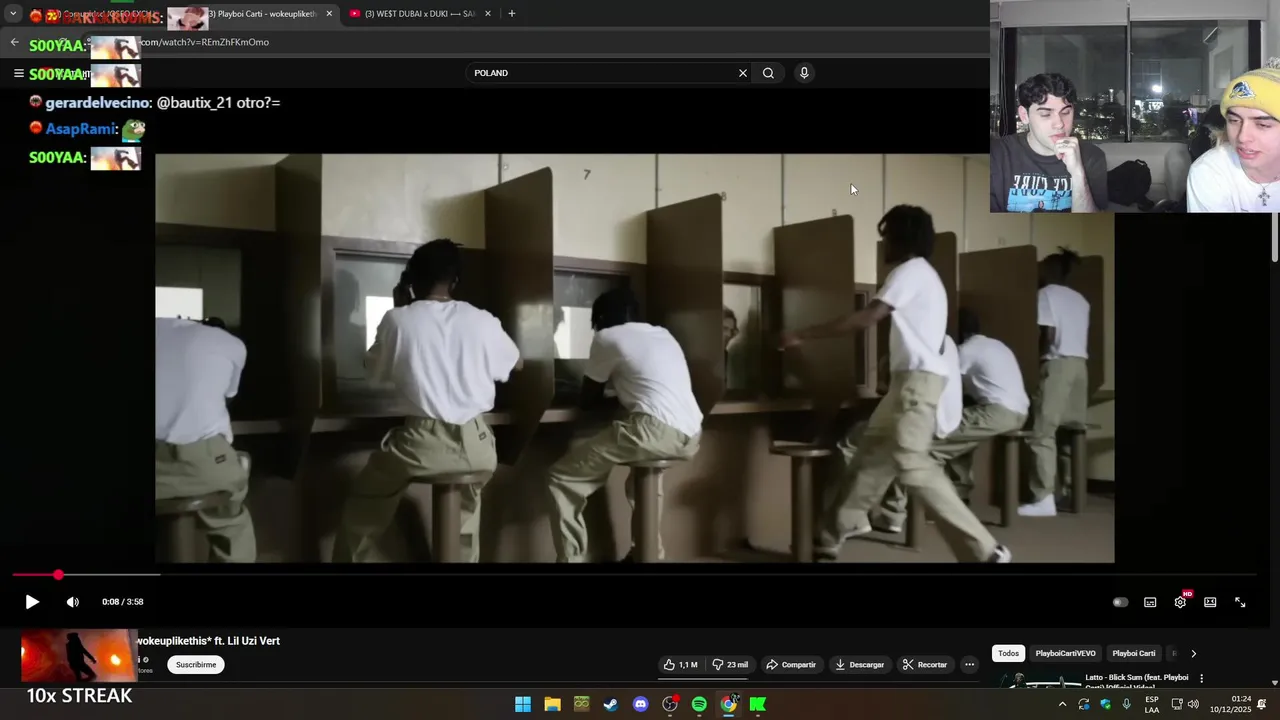Click the video title wokeuplikethis* ft. Lil Uzi Vert
The image size is (1280, 720).
click(x=208, y=641)
